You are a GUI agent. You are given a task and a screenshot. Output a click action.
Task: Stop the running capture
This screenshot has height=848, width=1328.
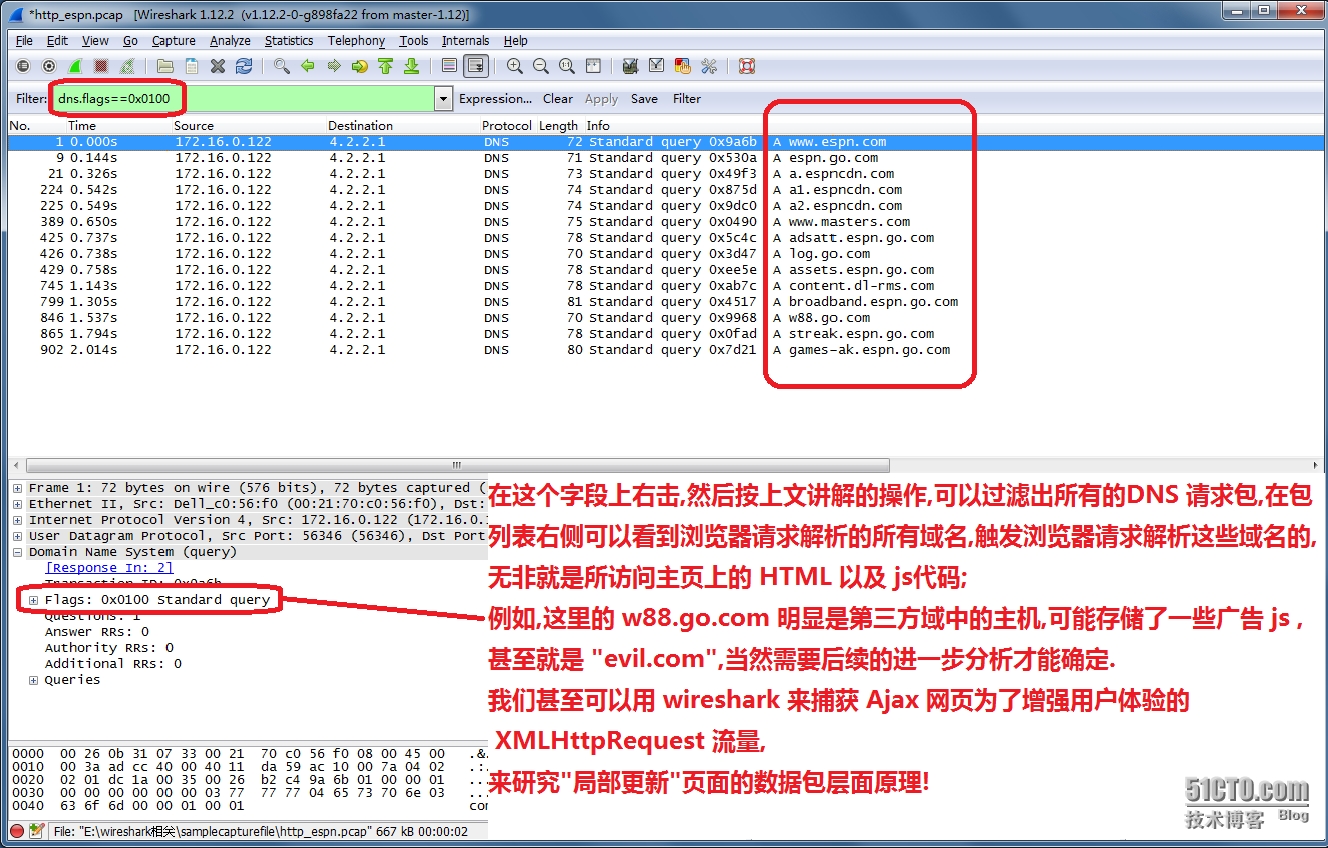click(101, 66)
